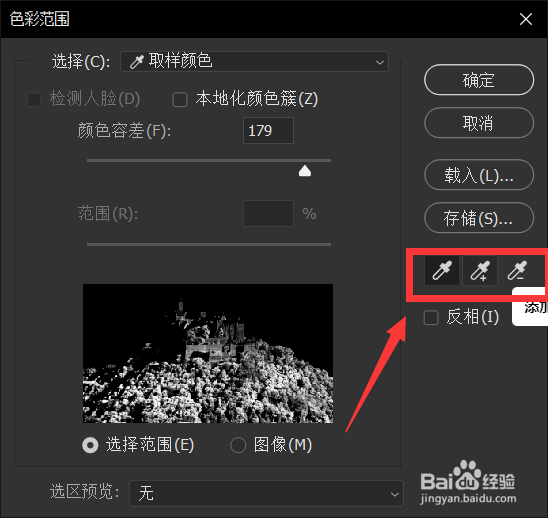The height and width of the screenshot is (518, 548).
Task: Select the Add to Sample eyedropper
Action: (x=480, y=271)
